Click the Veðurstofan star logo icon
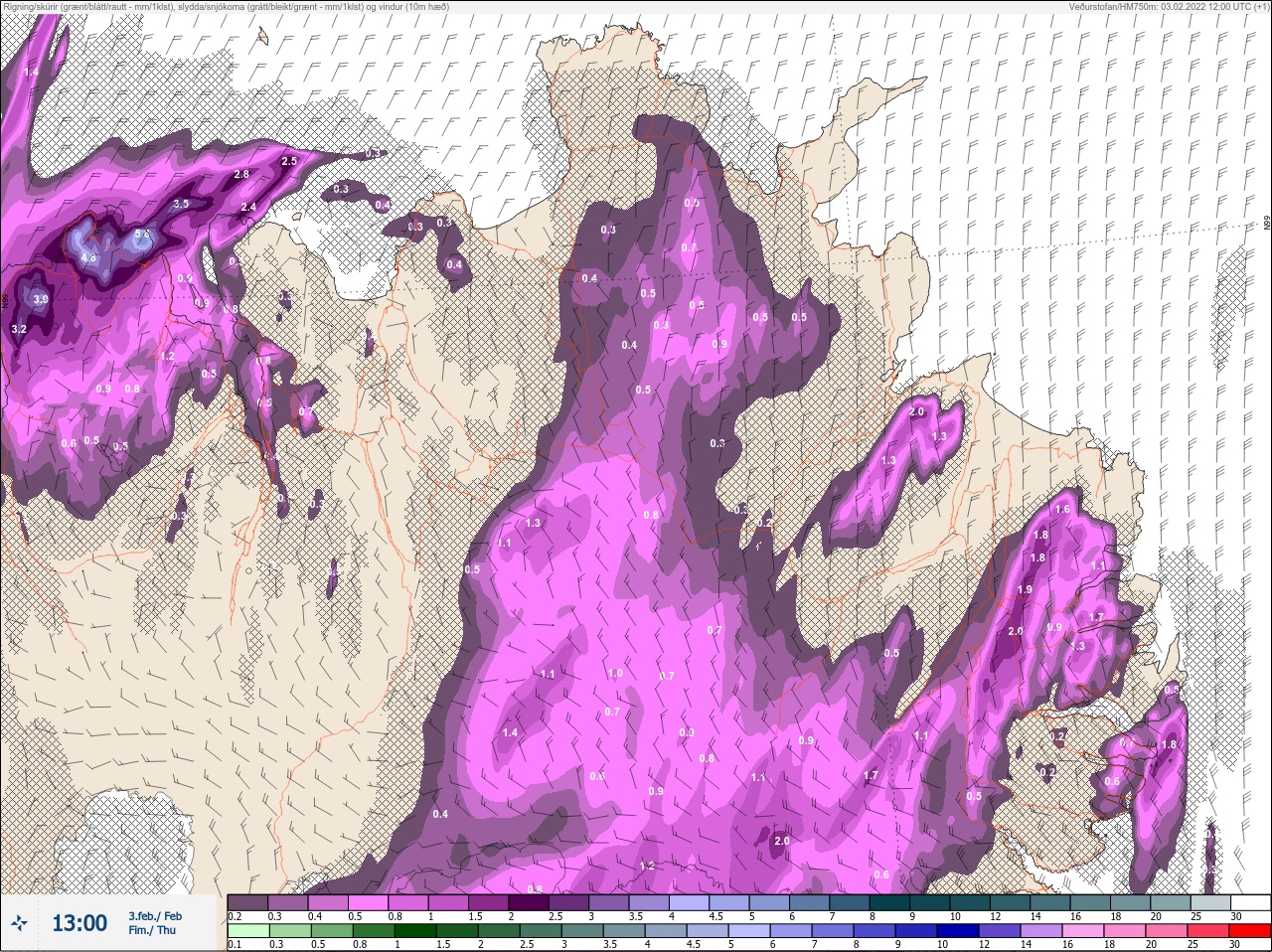 point(19,924)
